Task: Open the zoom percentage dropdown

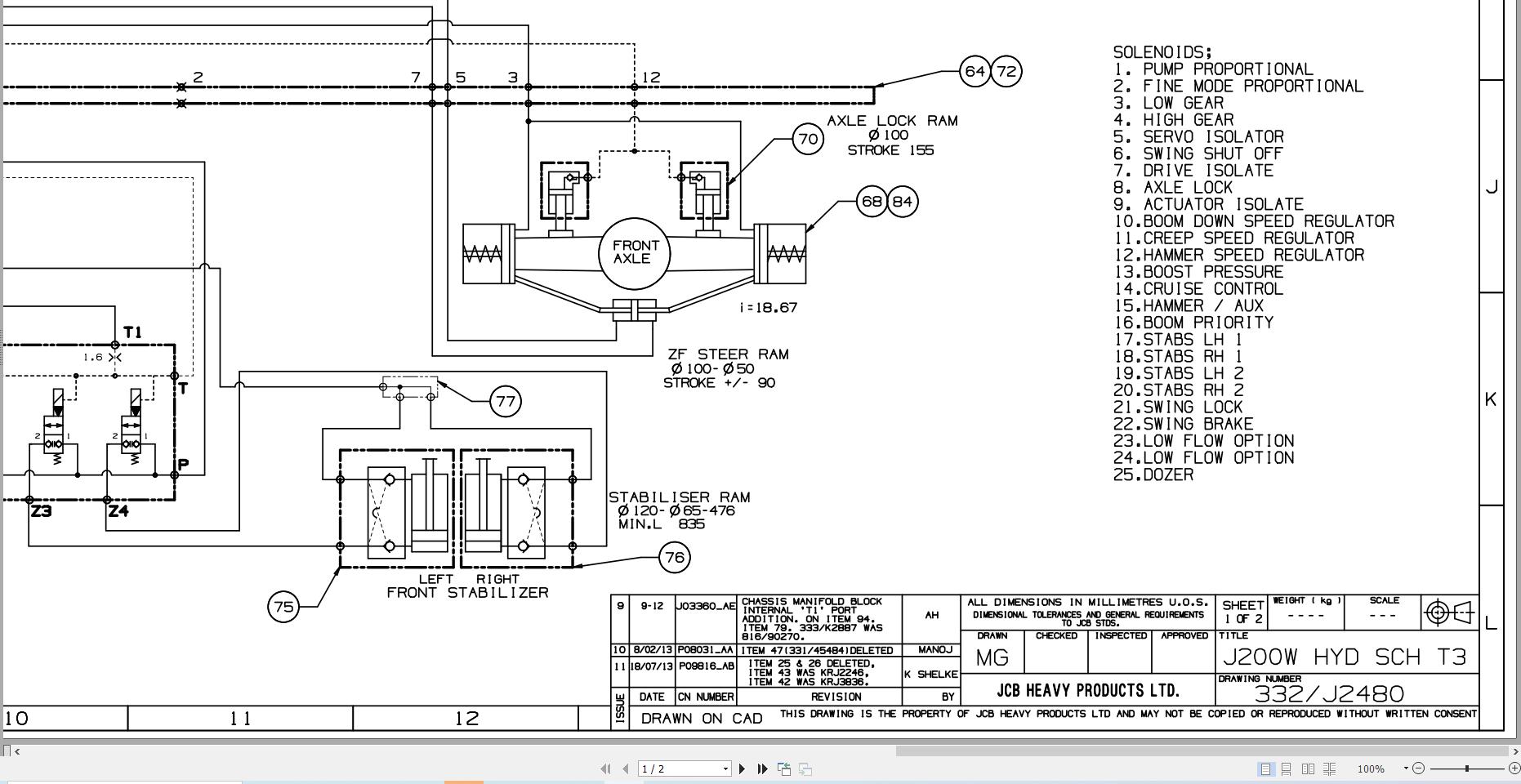Action: [1405, 768]
